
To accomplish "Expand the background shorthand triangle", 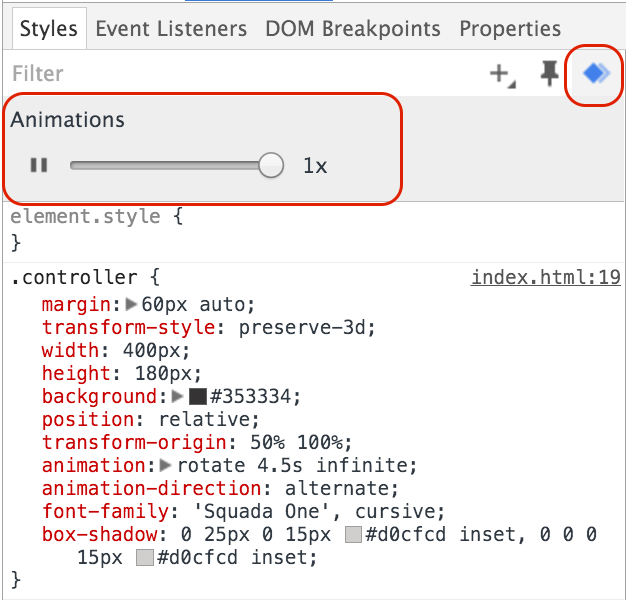I will pyautogui.click(x=179, y=396).
